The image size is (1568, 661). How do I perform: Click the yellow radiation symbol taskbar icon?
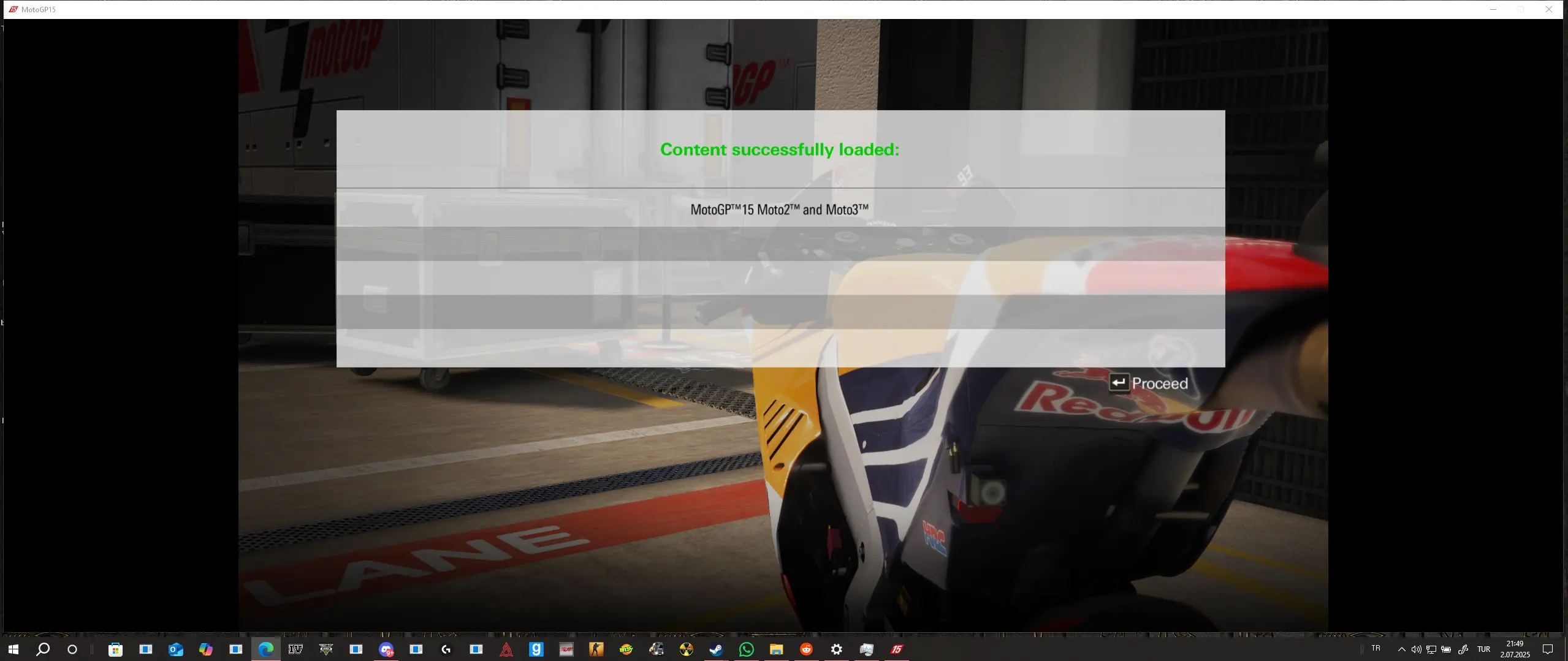click(687, 649)
